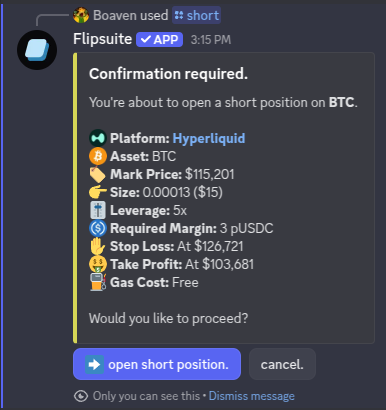The height and width of the screenshot is (410, 386).
Task: Click the eye icon near "Only you can see this"
Action: point(81,396)
